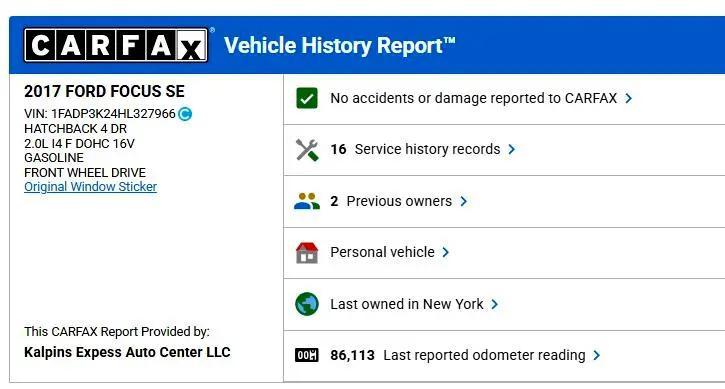Open 16 Service history records

tap(415, 149)
